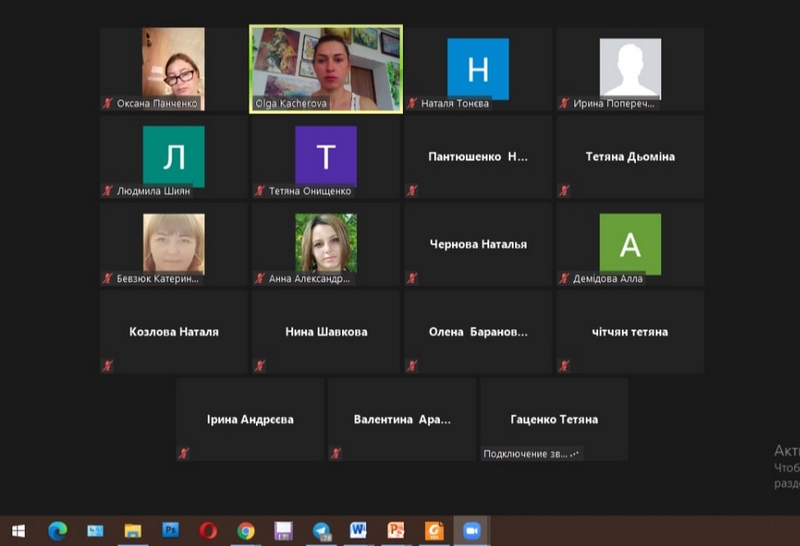
Task: Select the Ірина Андрєєва participant tile
Action: point(250,419)
